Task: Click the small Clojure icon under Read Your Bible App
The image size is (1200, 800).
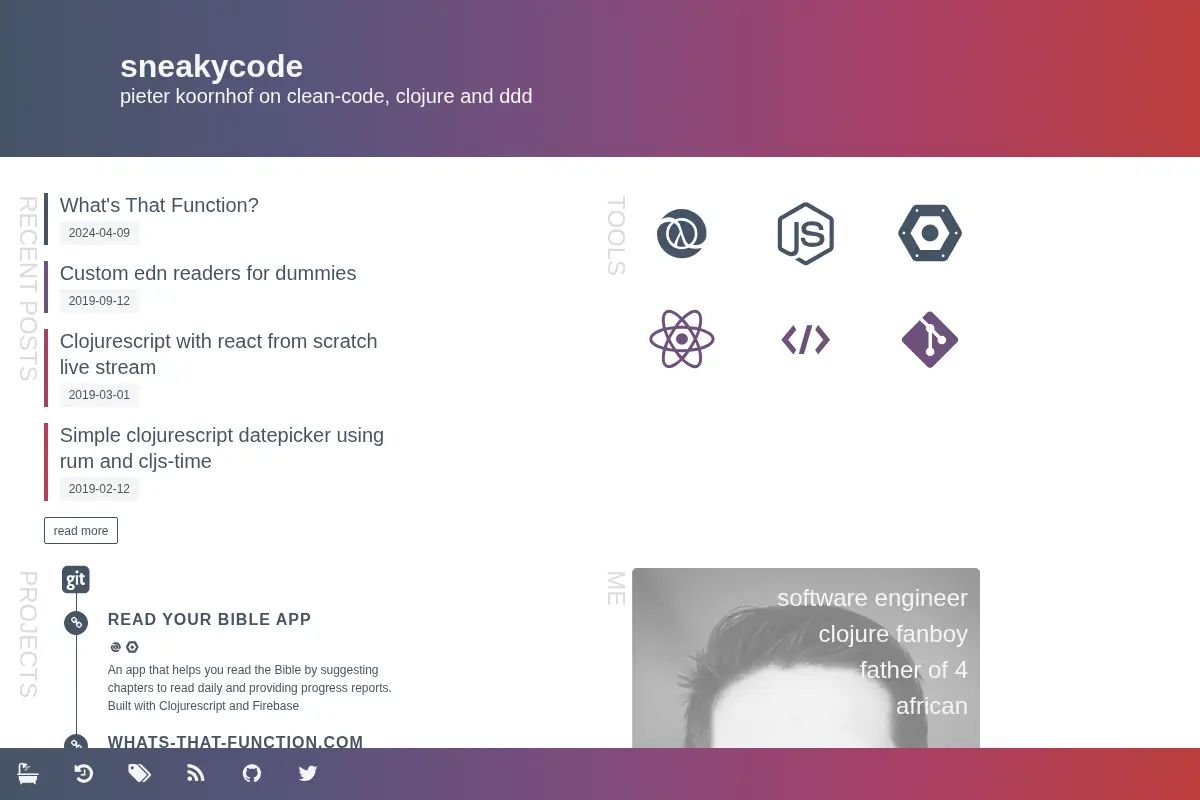Action: point(116,647)
